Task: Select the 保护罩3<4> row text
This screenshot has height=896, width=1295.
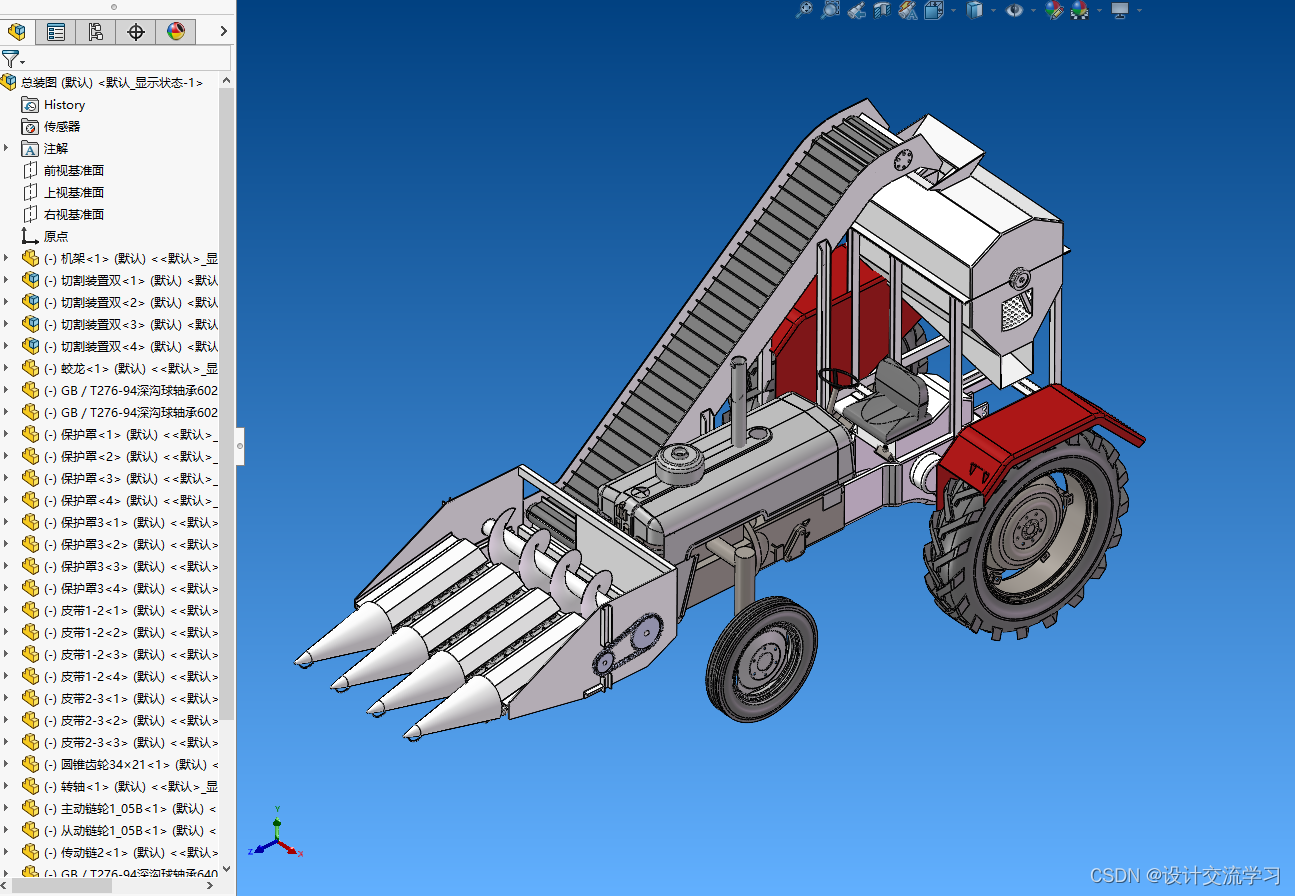Action: coord(131,588)
